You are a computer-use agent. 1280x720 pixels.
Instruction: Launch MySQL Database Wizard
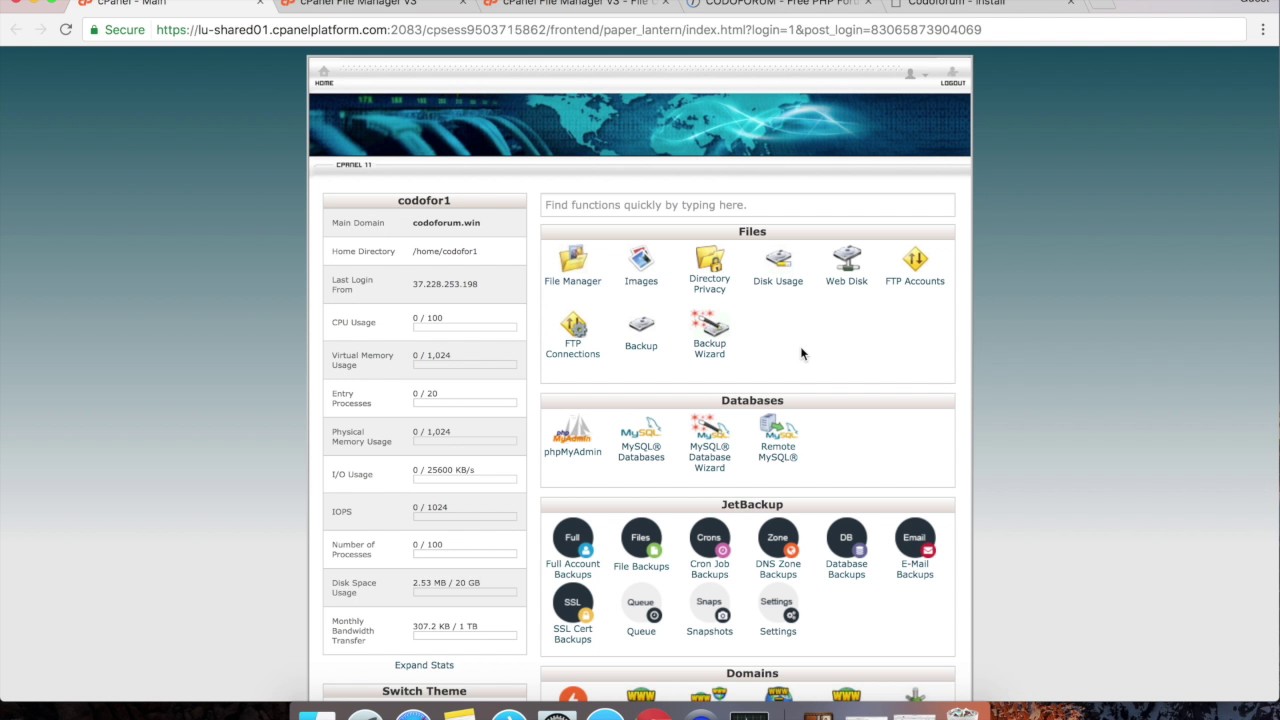pyautogui.click(x=709, y=444)
